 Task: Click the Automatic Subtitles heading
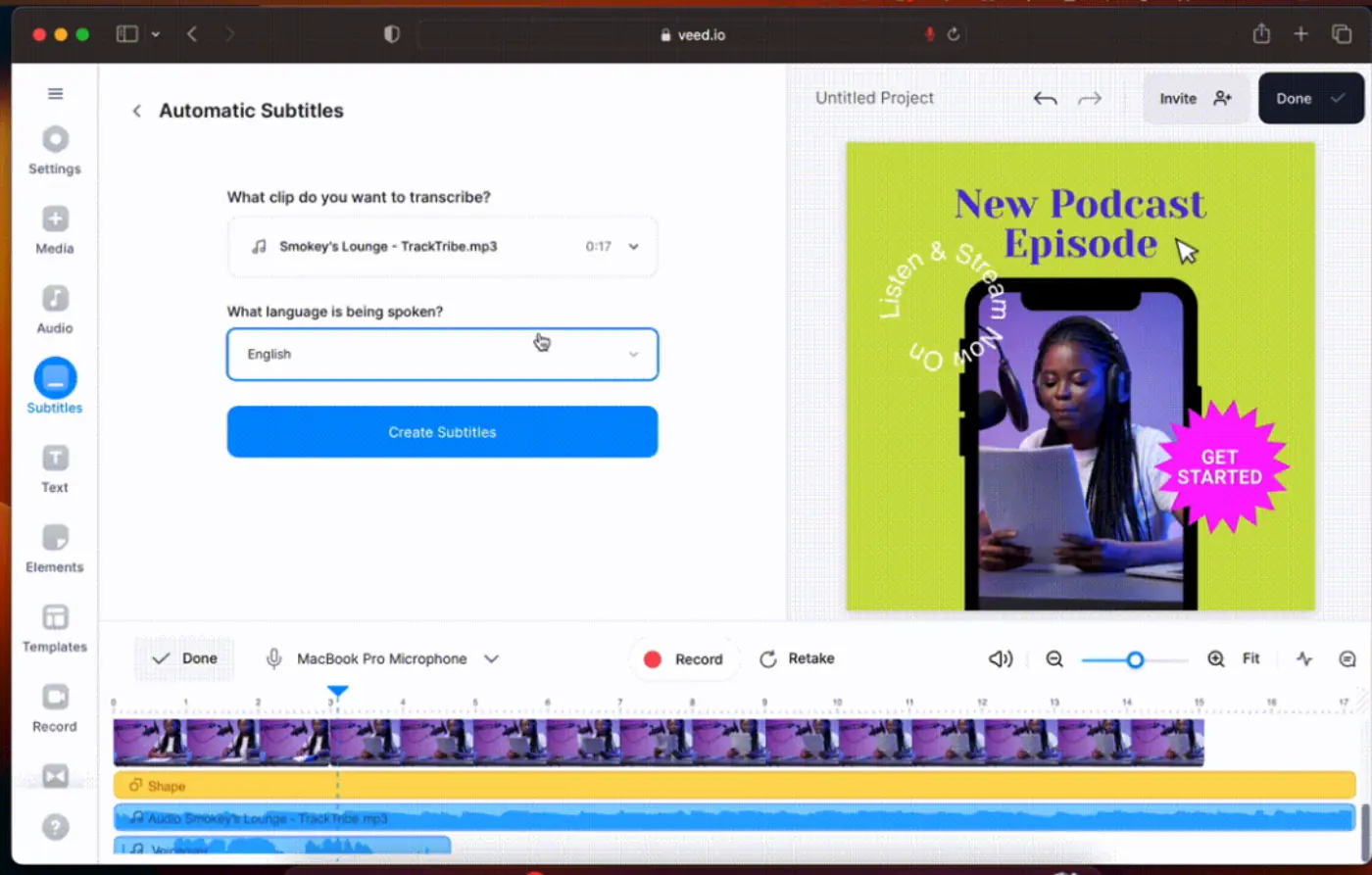pos(252,111)
